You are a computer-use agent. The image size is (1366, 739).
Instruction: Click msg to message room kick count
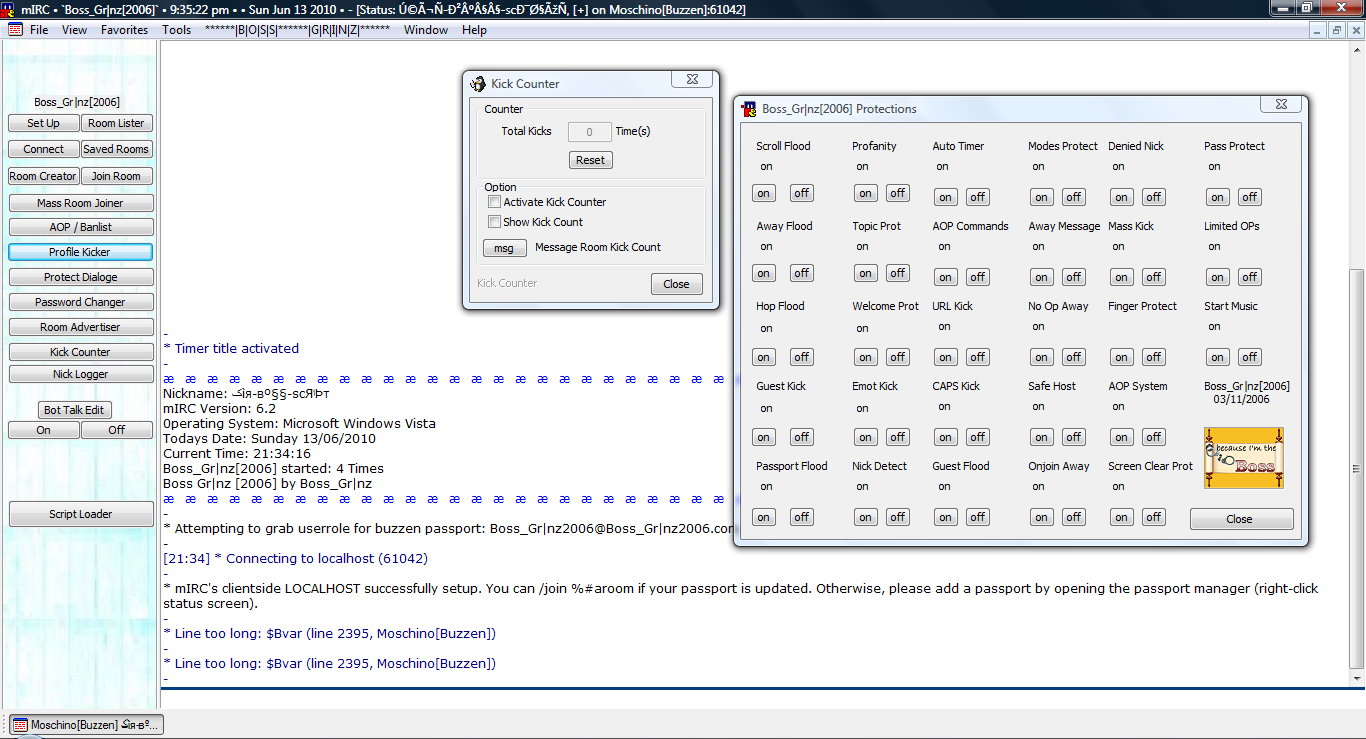tap(504, 248)
